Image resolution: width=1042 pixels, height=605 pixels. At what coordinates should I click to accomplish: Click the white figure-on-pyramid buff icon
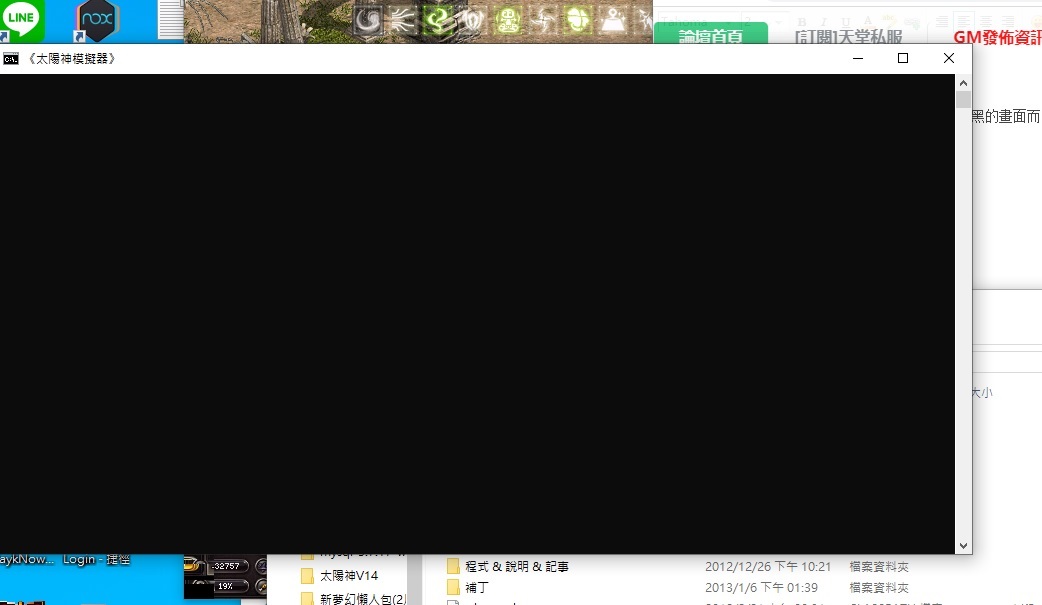[613, 20]
